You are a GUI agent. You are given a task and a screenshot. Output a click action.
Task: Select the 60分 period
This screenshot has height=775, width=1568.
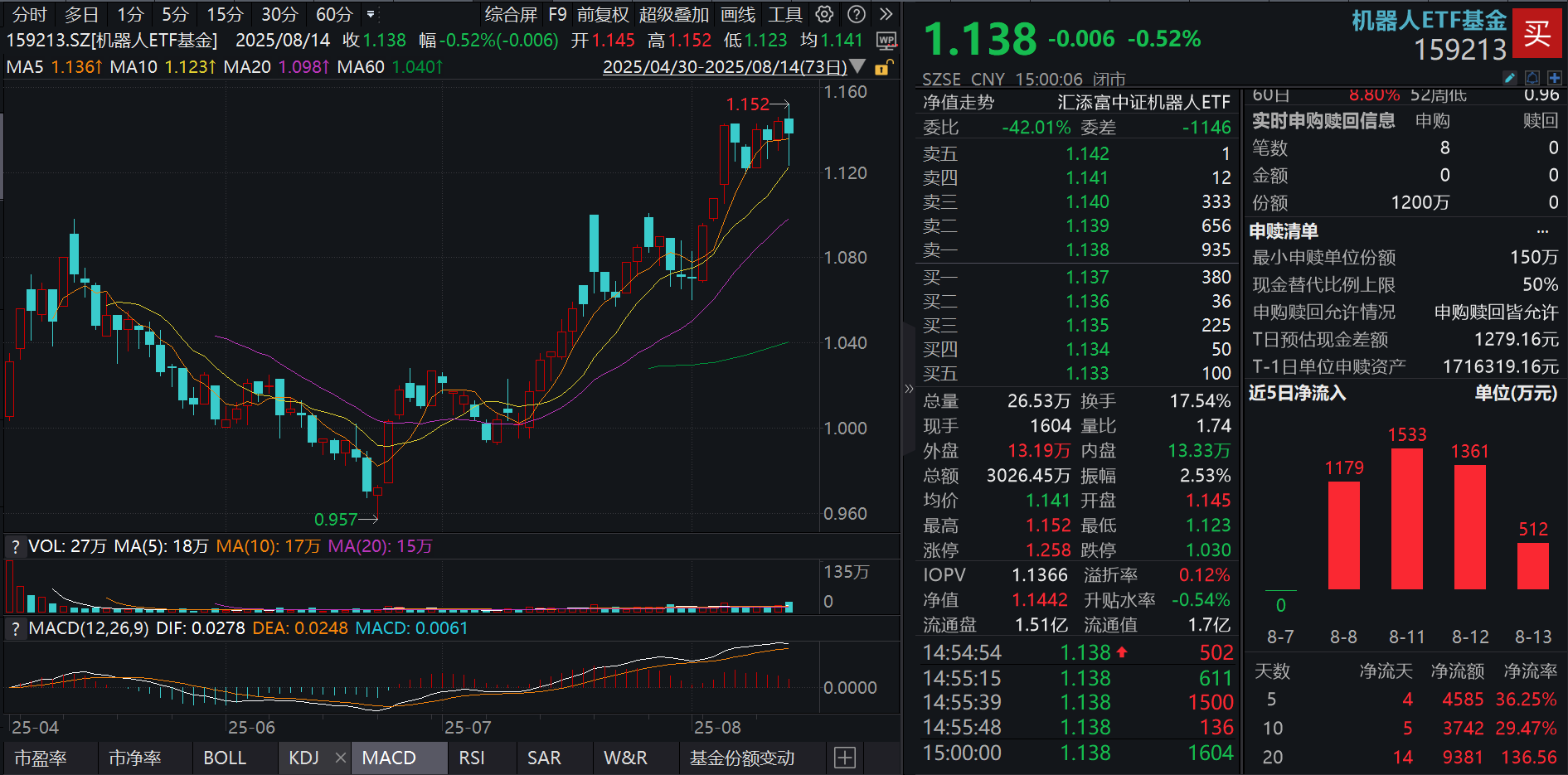334,14
